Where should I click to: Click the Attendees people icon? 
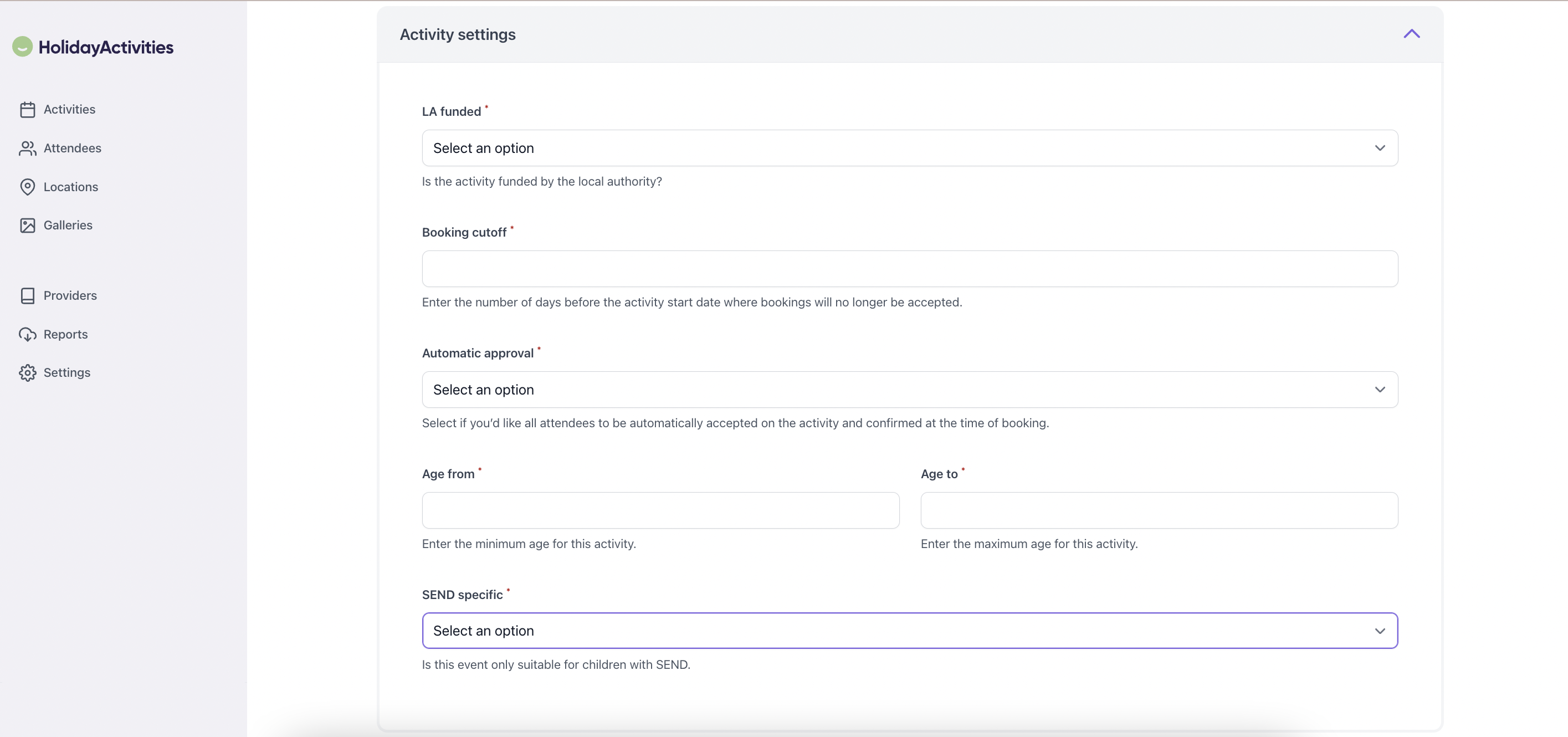[27, 149]
